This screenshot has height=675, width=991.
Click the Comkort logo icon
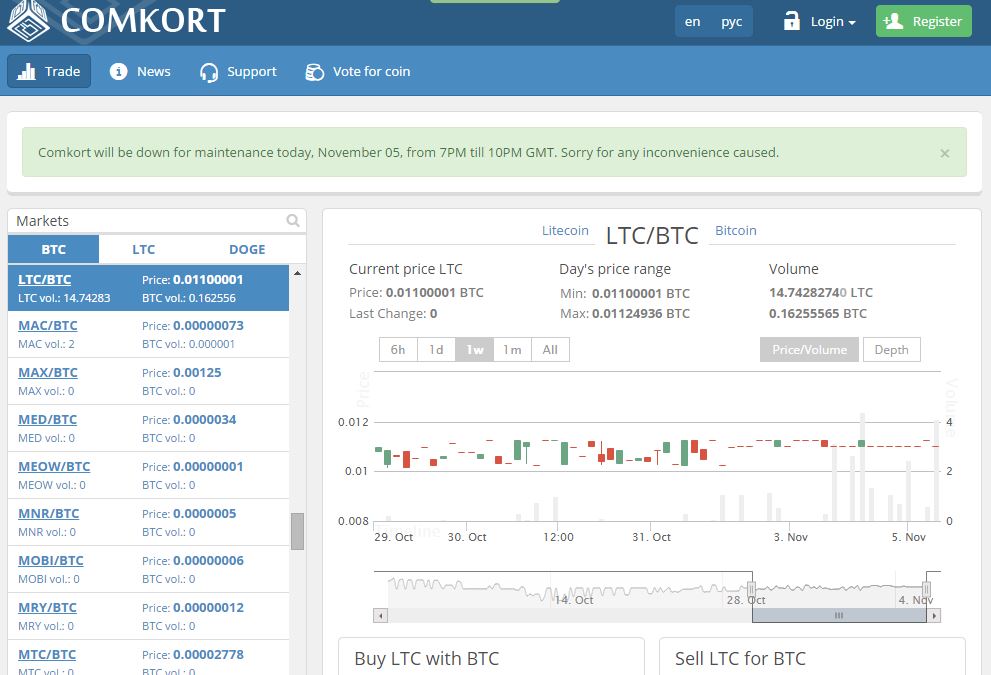[x=28, y=19]
